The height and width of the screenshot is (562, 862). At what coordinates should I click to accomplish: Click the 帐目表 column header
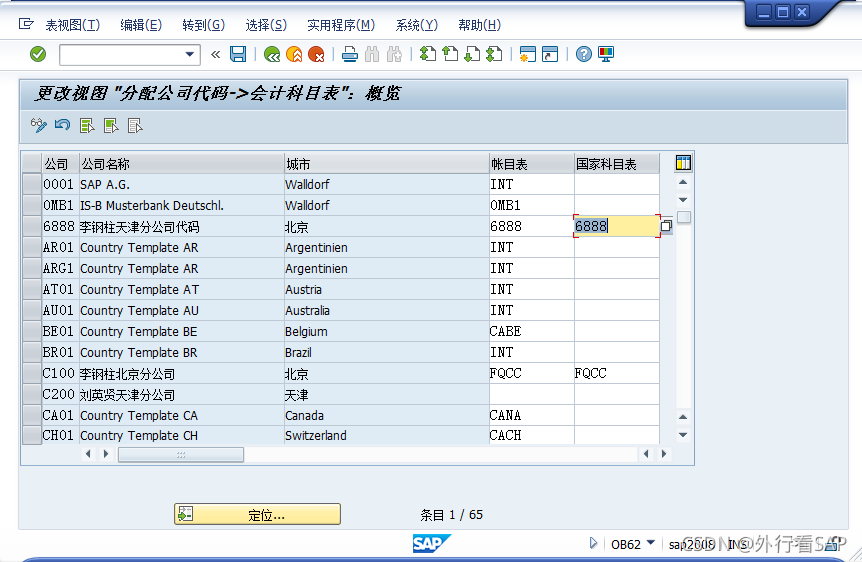[x=532, y=164]
